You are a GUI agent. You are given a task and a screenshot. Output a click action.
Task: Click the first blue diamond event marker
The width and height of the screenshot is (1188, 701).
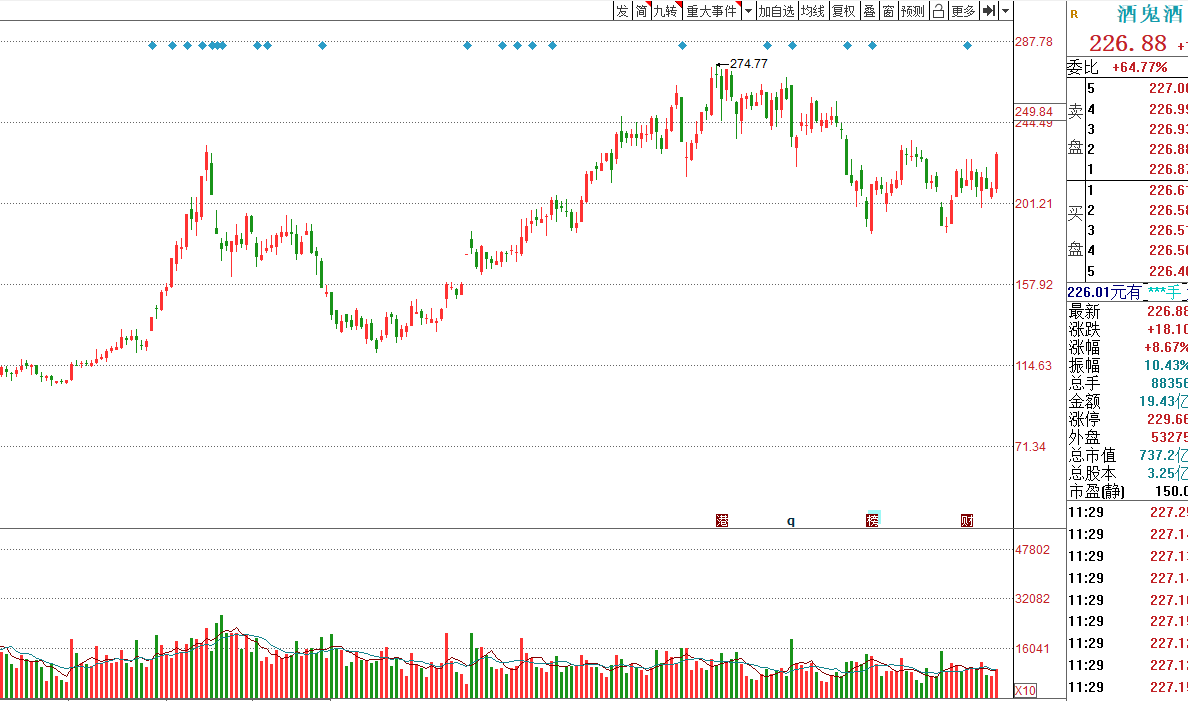tap(152, 45)
